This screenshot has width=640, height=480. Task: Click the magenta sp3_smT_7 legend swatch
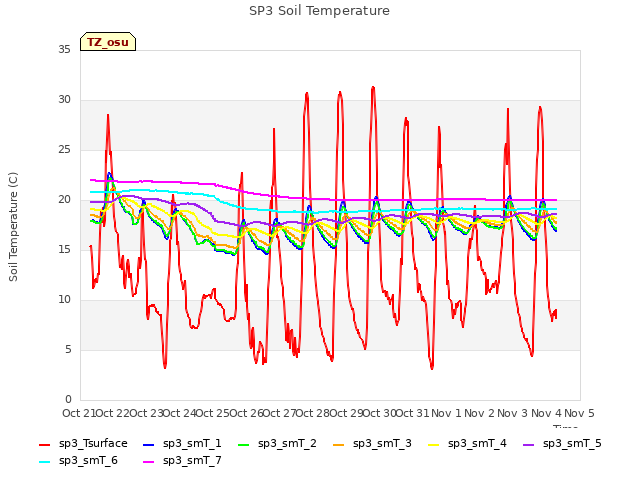149,462
